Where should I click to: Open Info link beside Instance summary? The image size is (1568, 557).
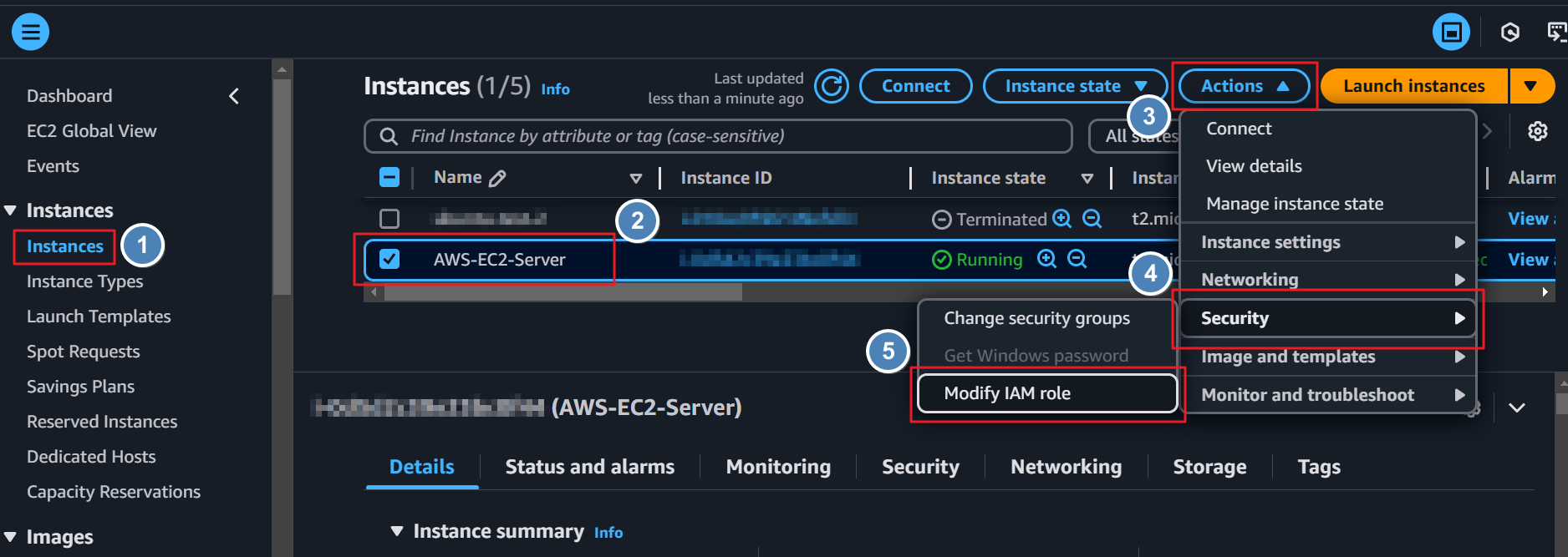point(608,533)
